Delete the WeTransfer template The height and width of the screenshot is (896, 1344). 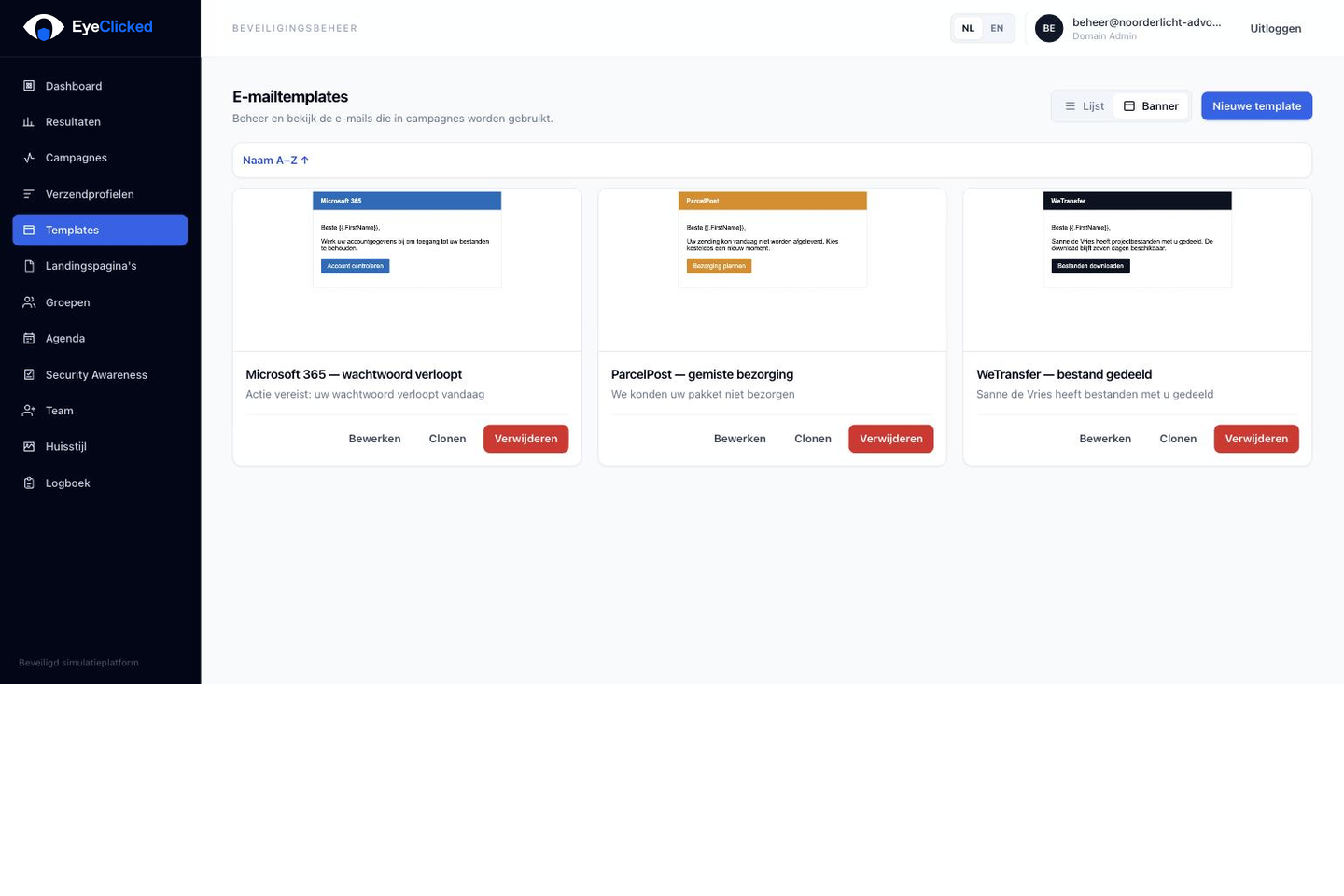pyautogui.click(x=1256, y=439)
